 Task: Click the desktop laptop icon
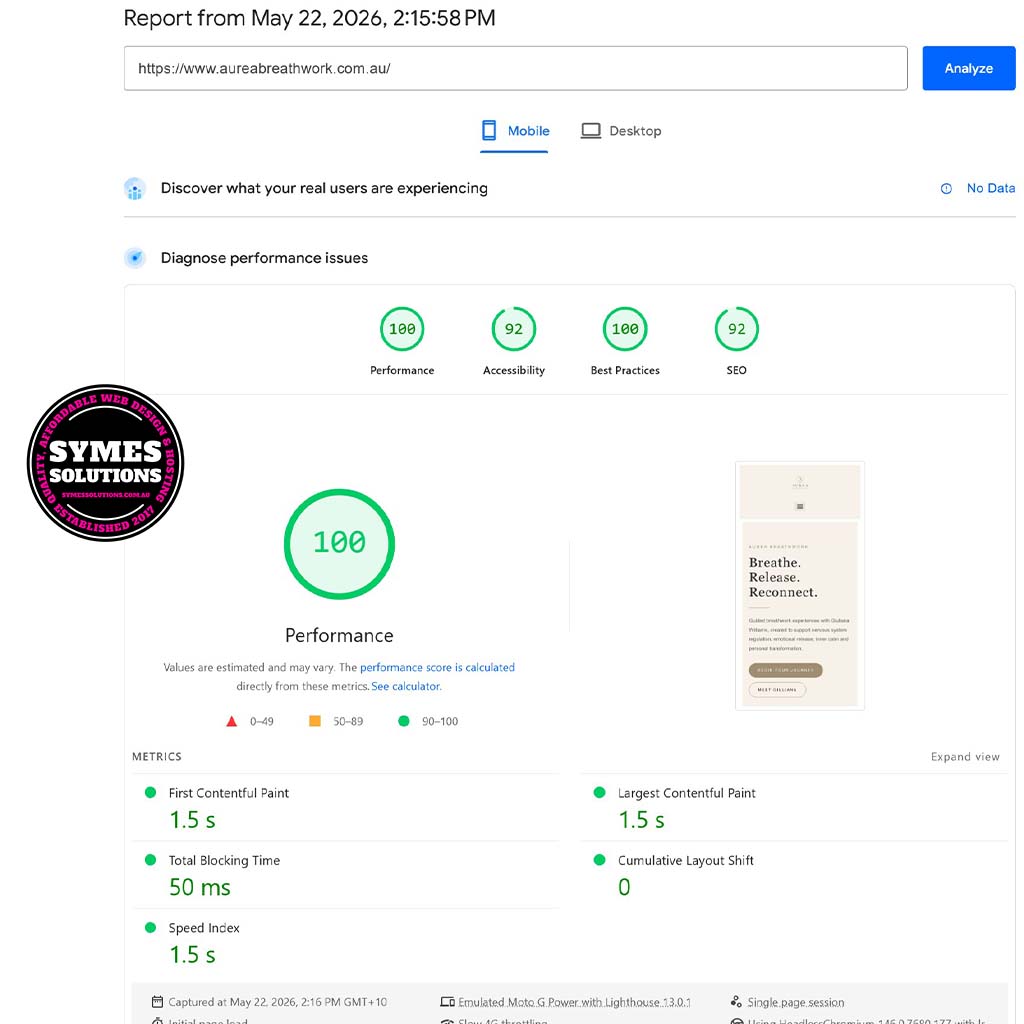tap(591, 131)
